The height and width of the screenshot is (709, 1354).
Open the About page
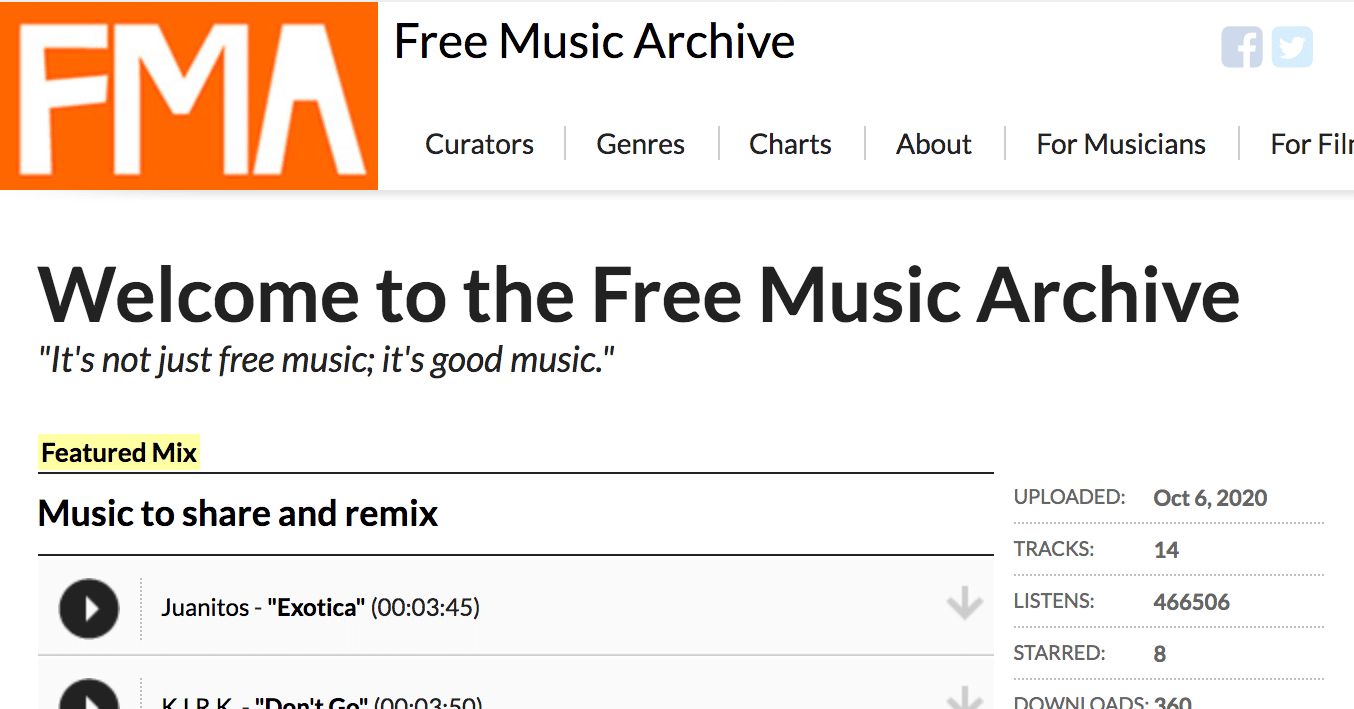click(932, 144)
